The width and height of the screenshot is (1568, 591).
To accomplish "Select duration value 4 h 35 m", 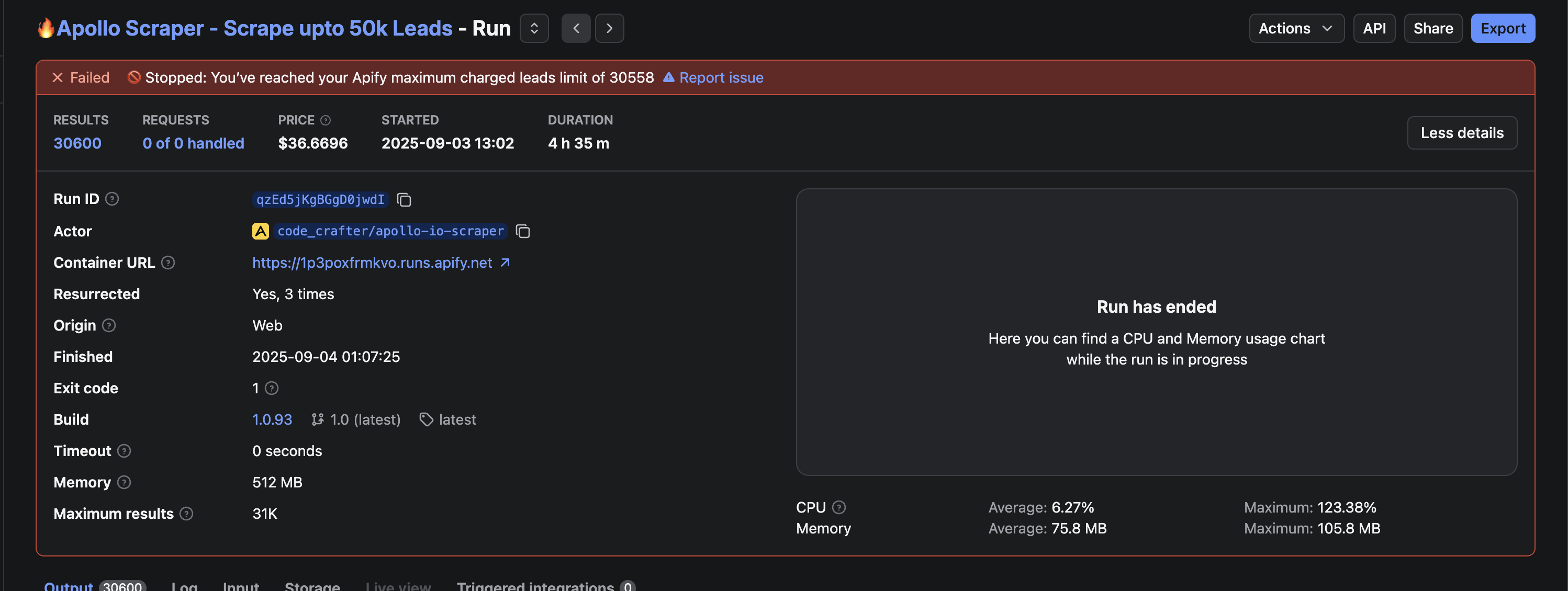I will point(578,143).
